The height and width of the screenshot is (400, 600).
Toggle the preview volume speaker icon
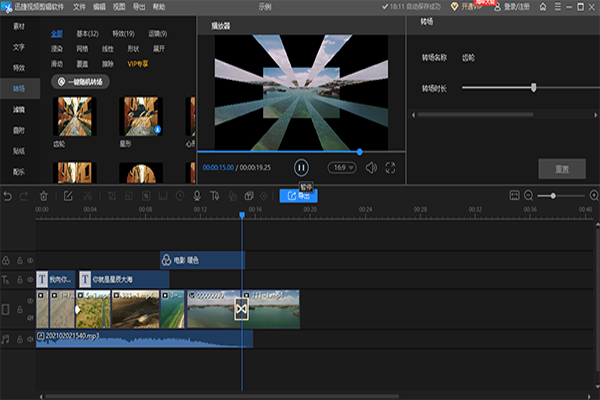pyautogui.click(x=371, y=168)
